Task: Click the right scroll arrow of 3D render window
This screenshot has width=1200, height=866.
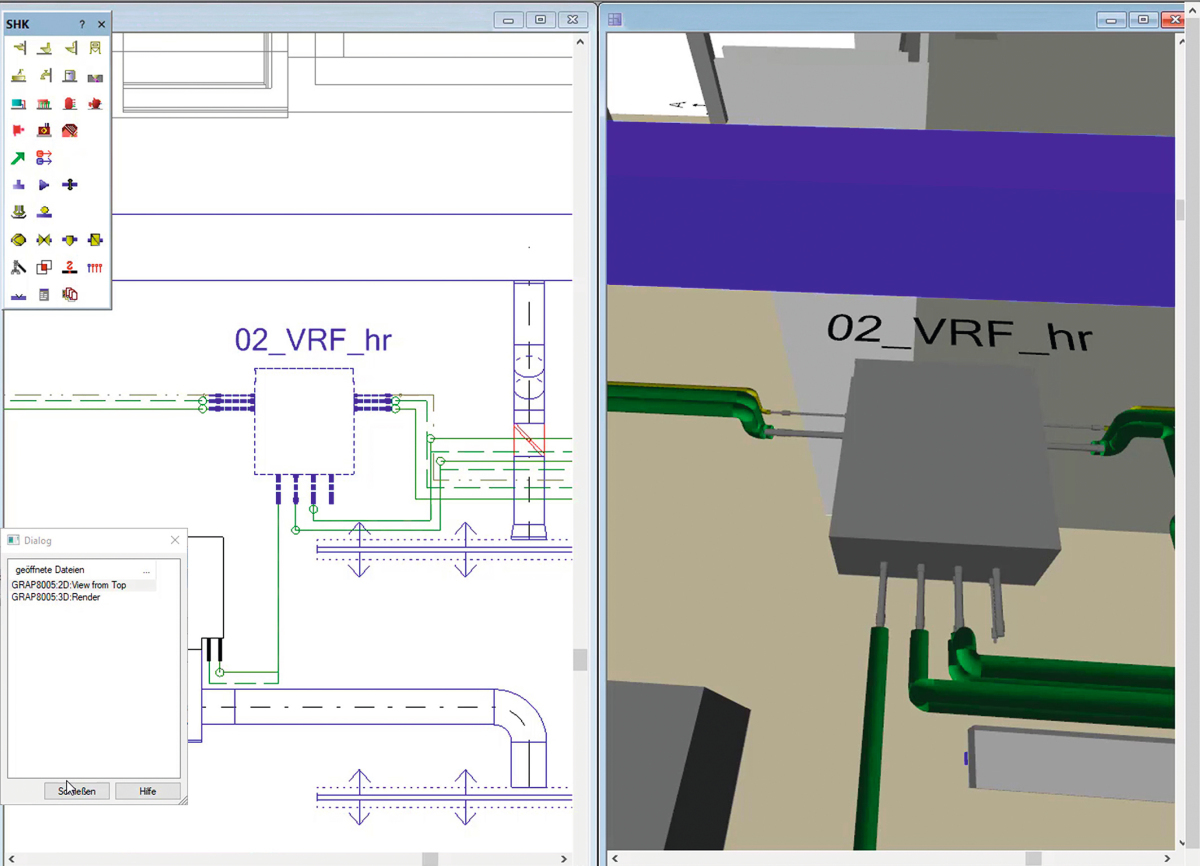Action: [x=1167, y=858]
